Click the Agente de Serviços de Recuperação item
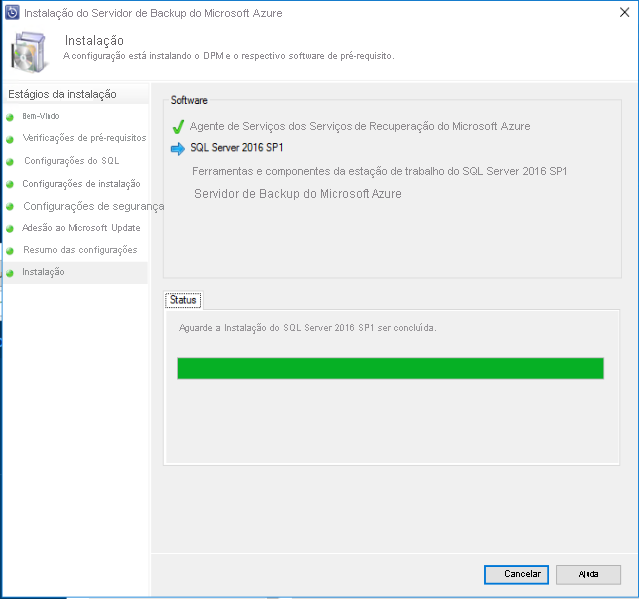Viewport: 639px width, 599px height. 360,126
